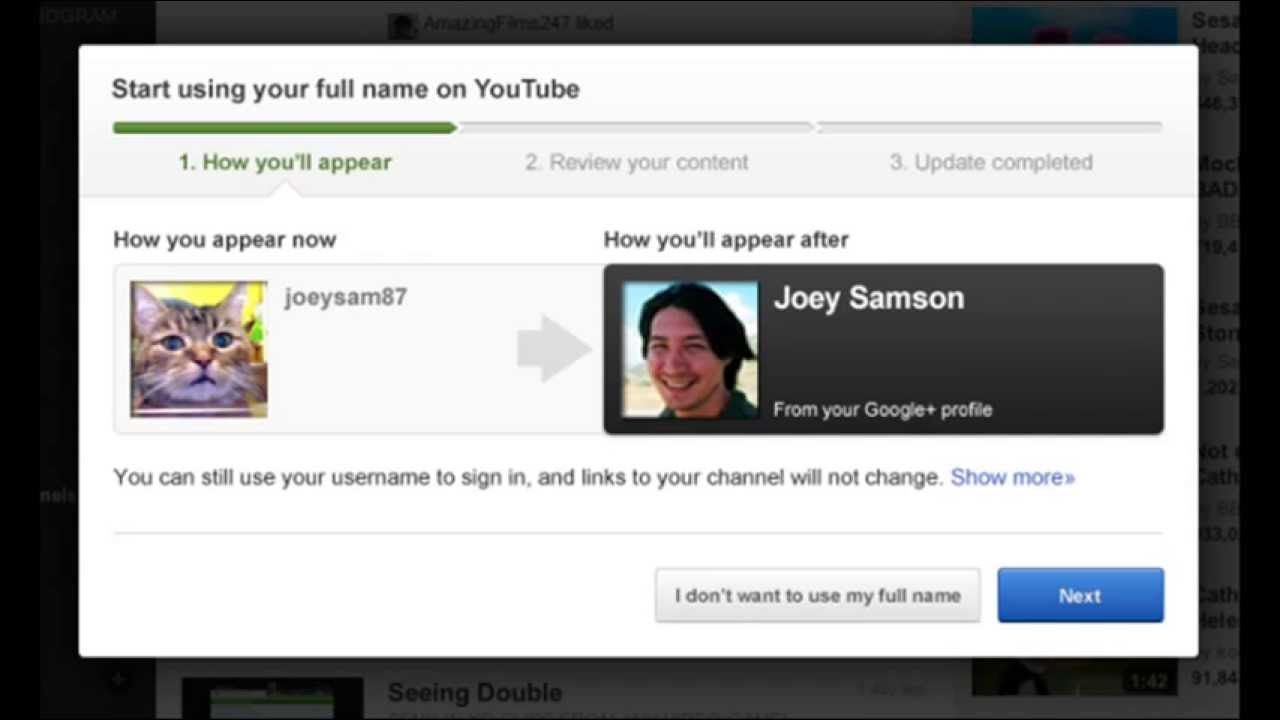Select step 1. How you'll appear
1280x720 pixels.
coord(285,162)
